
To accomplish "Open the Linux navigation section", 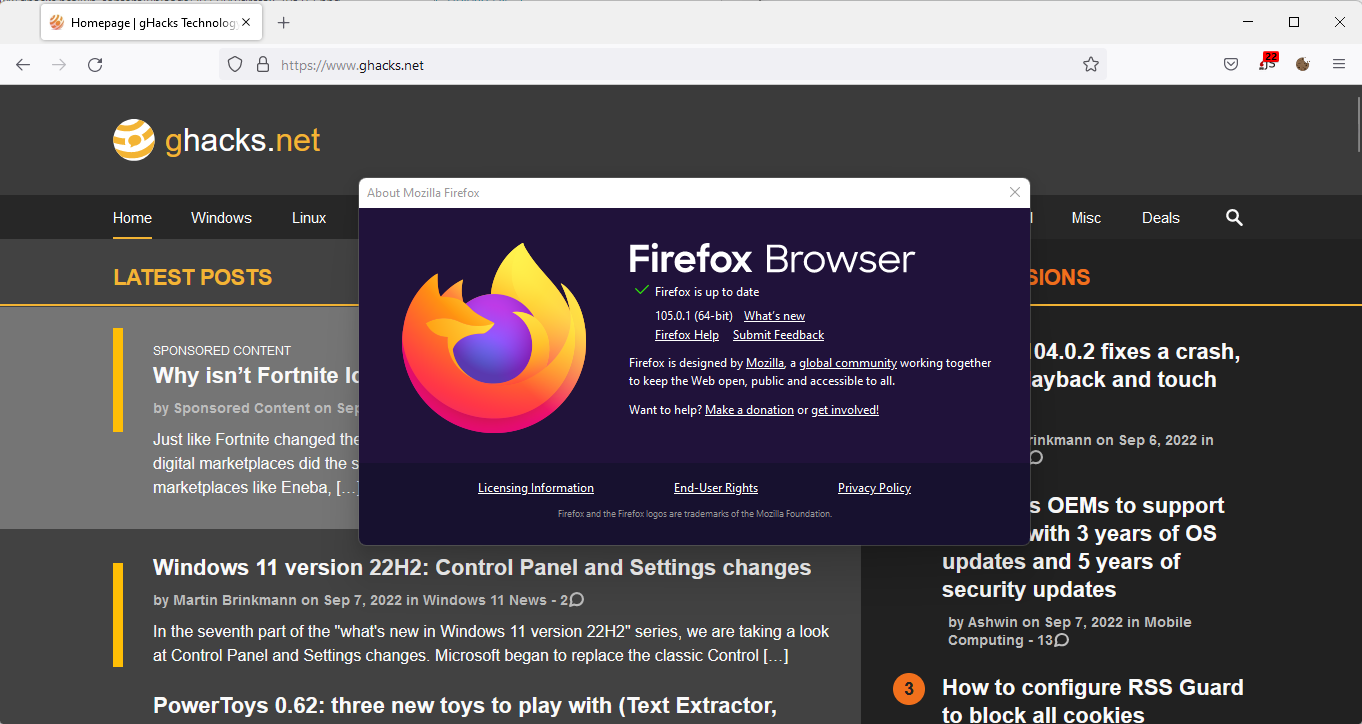I will coord(309,218).
